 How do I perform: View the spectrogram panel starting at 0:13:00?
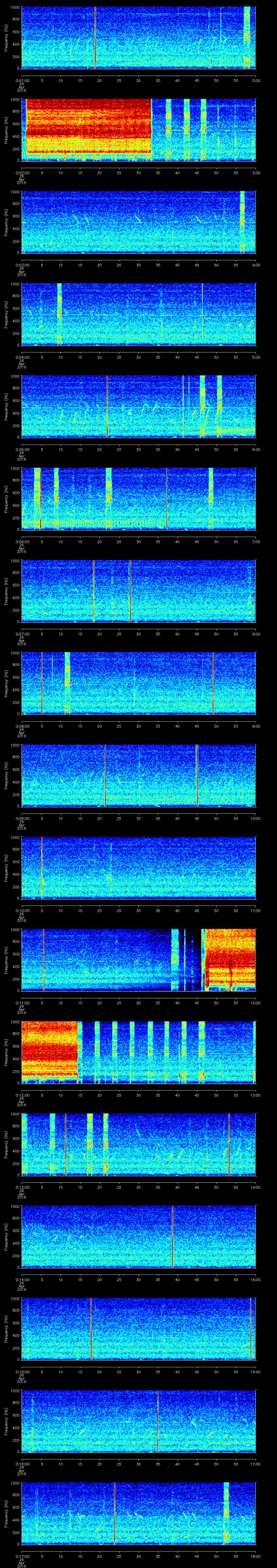point(139,1144)
